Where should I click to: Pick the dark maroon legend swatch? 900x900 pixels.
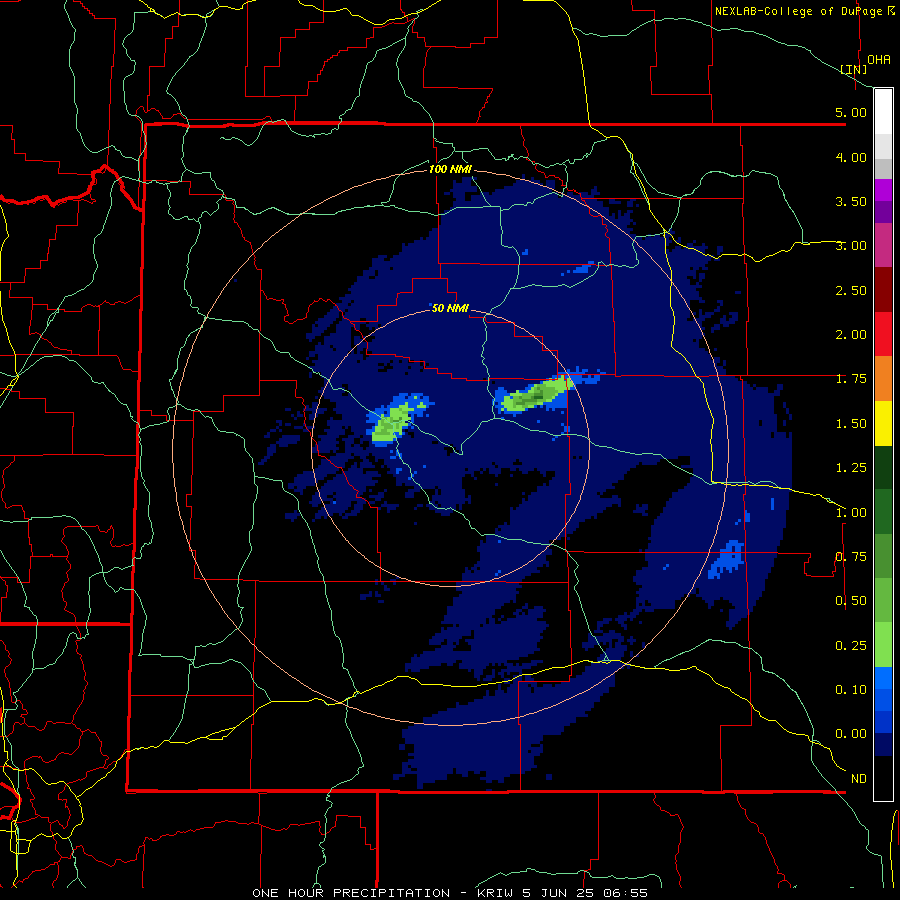pyautogui.click(x=883, y=290)
